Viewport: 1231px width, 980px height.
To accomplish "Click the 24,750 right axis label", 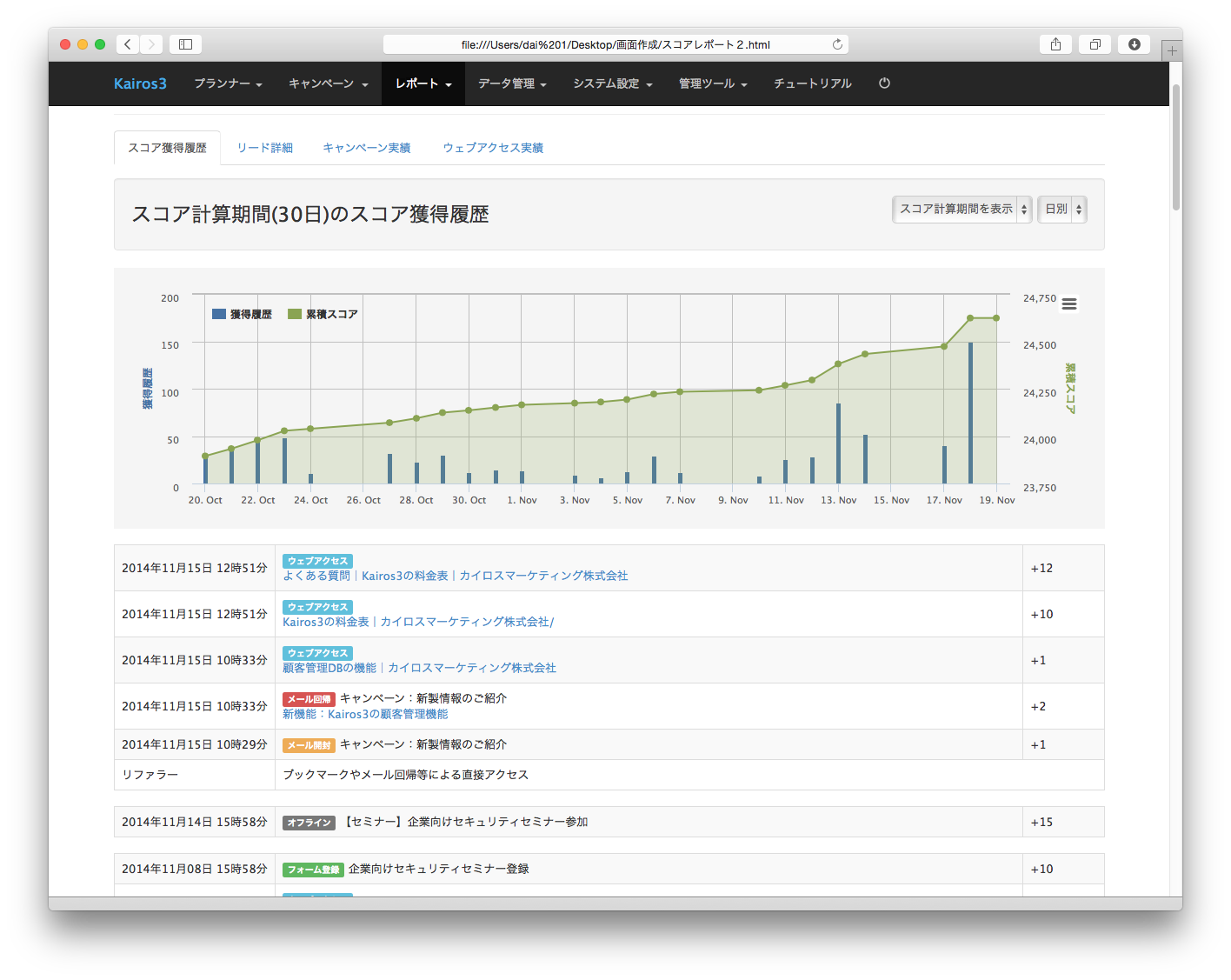I will (x=1040, y=298).
